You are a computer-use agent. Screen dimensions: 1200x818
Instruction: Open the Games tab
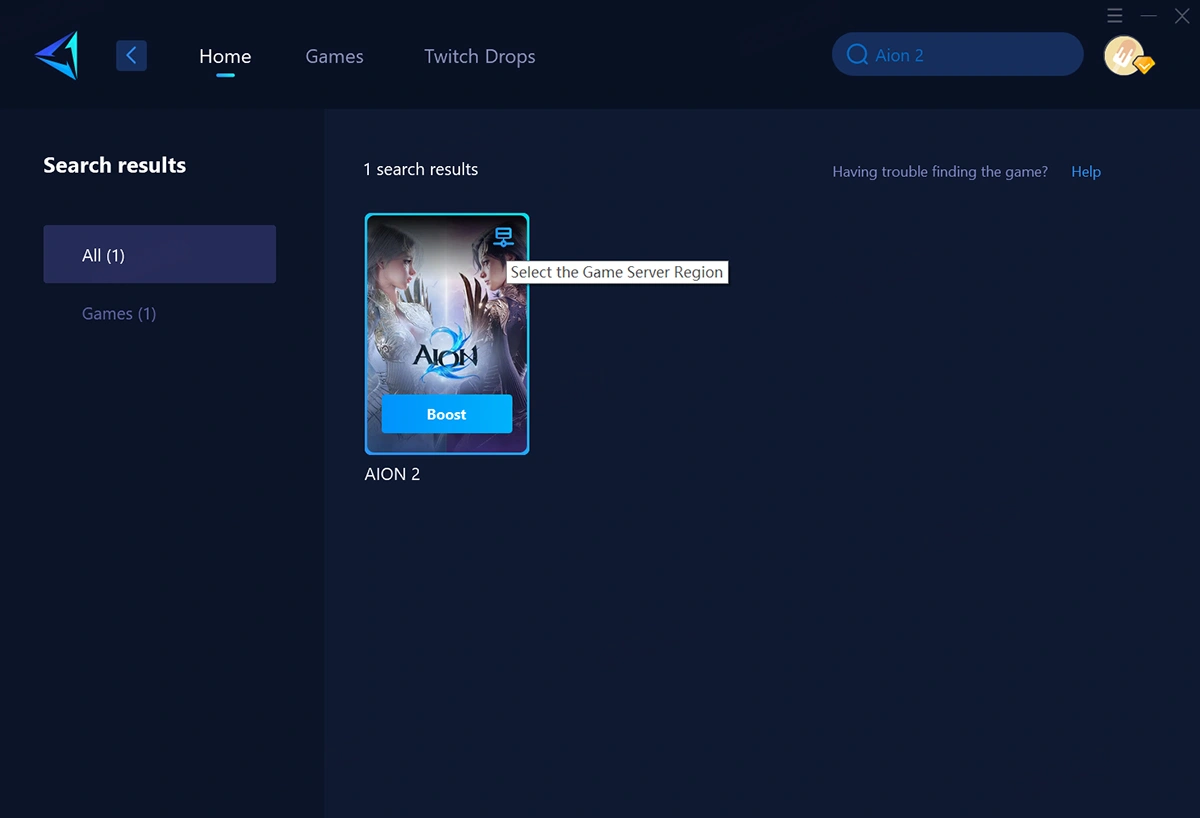(334, 56)
